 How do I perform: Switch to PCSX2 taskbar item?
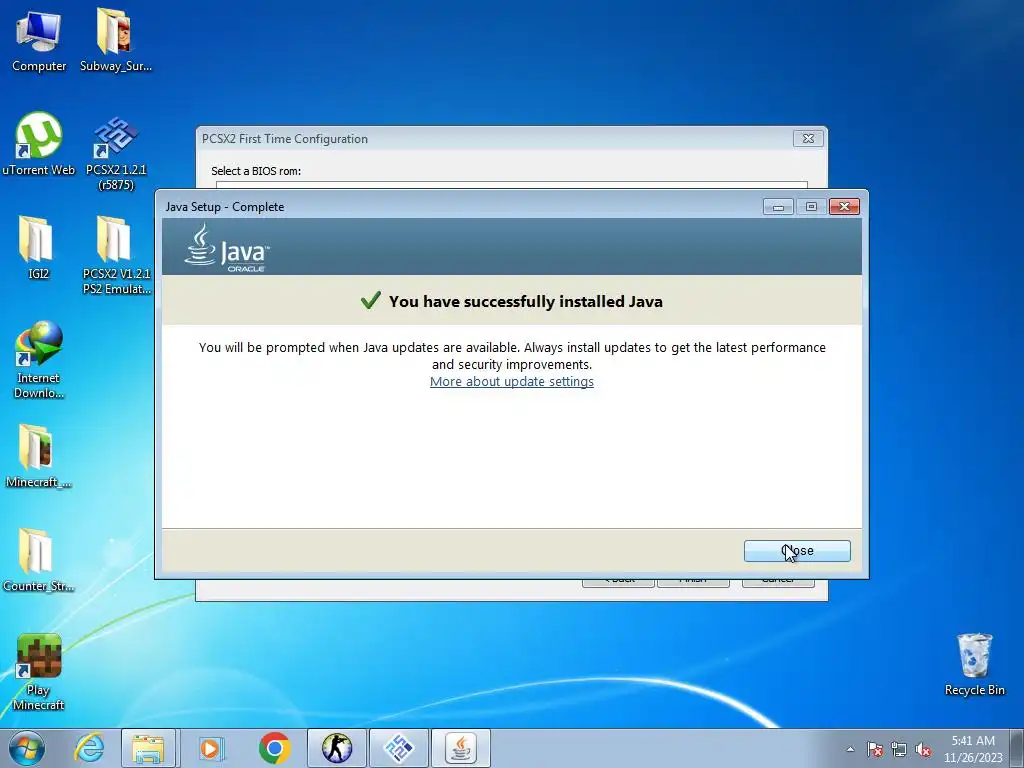399,748
